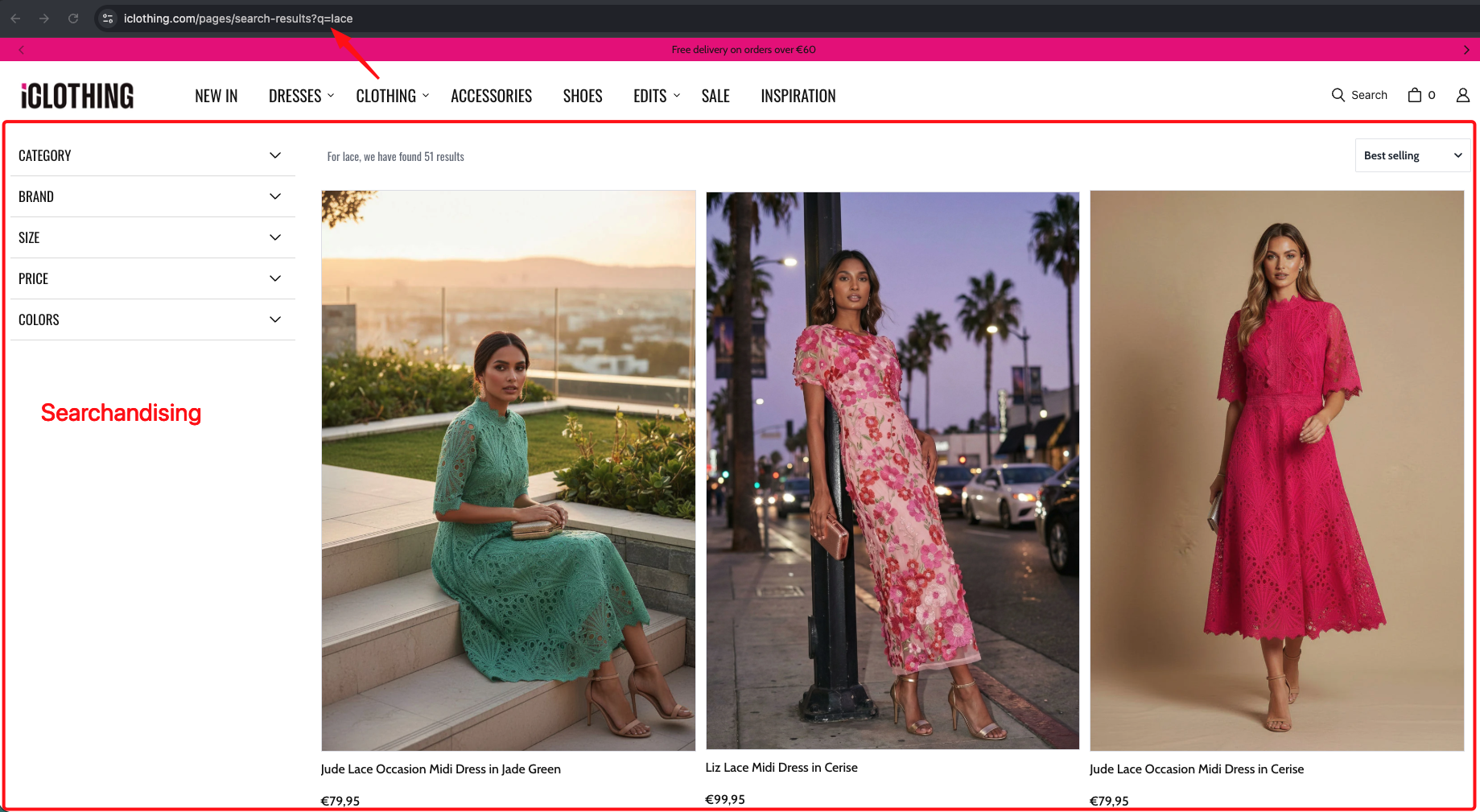The height and width of the screenshot is (812, 1480).
Task: Open the NEW IN section
Action: [216, 95]
